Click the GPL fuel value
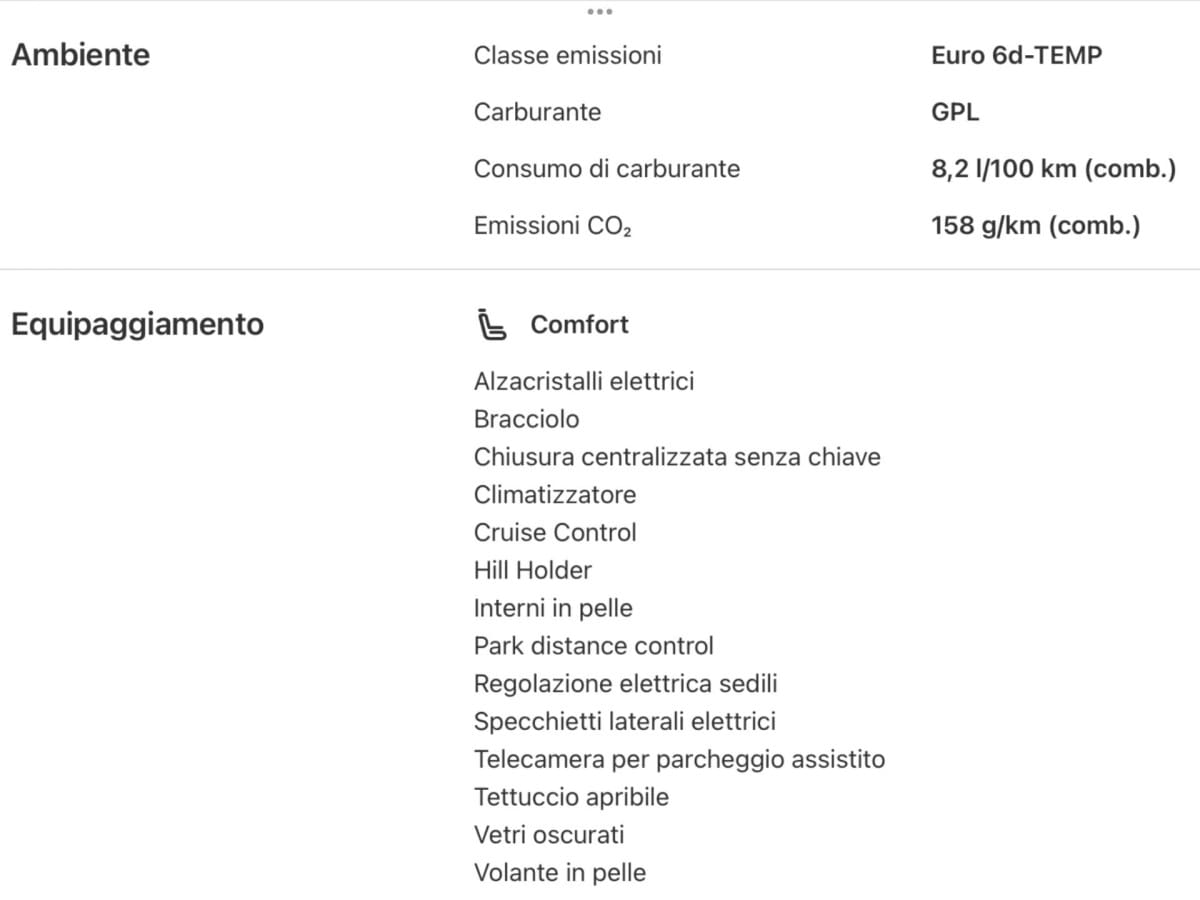The height and width of the screenshot is (900, 1200). tap(955, 112)
